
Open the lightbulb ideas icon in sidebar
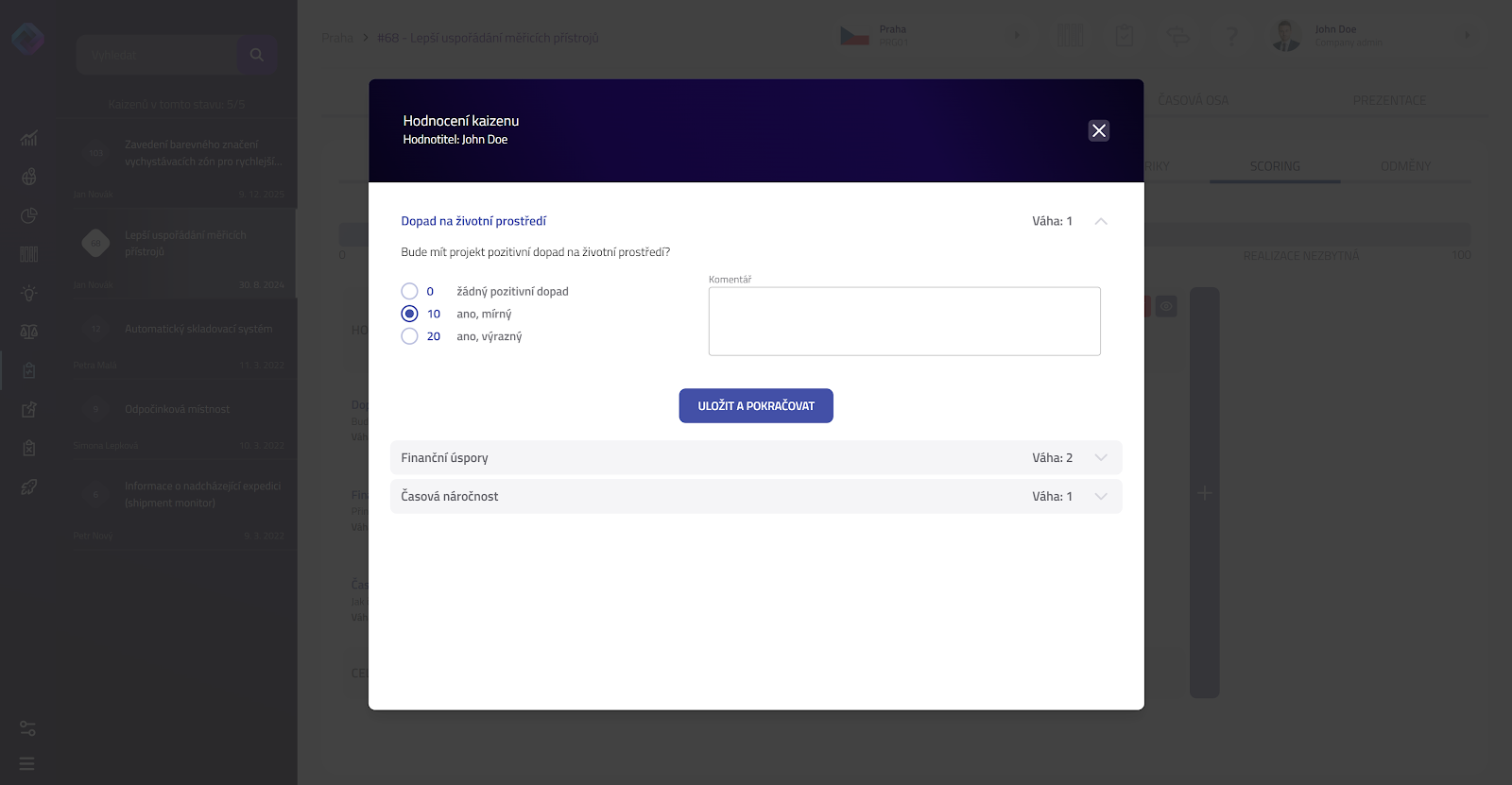point(29,293)
